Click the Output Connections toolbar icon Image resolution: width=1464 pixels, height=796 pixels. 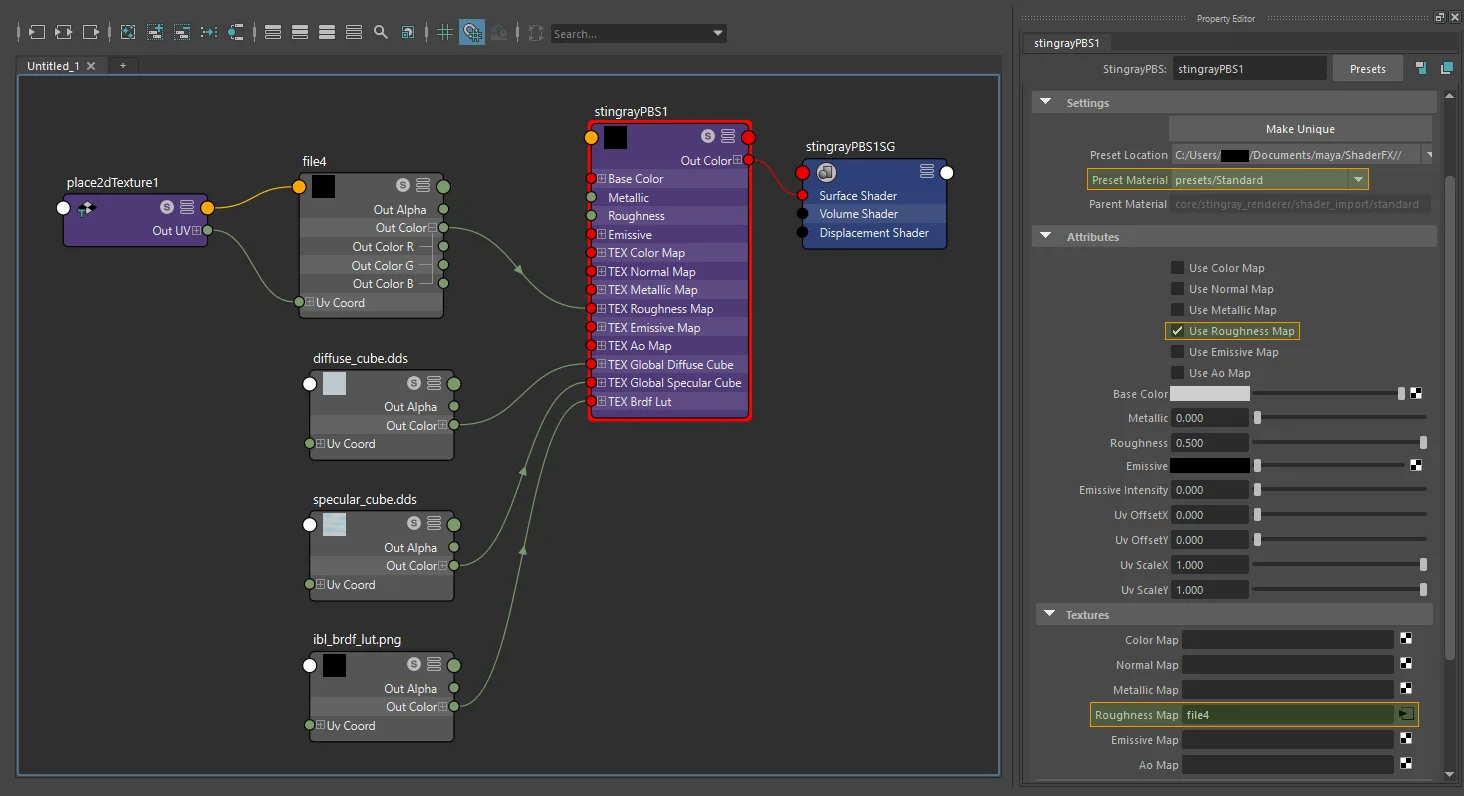pos(91,33)
